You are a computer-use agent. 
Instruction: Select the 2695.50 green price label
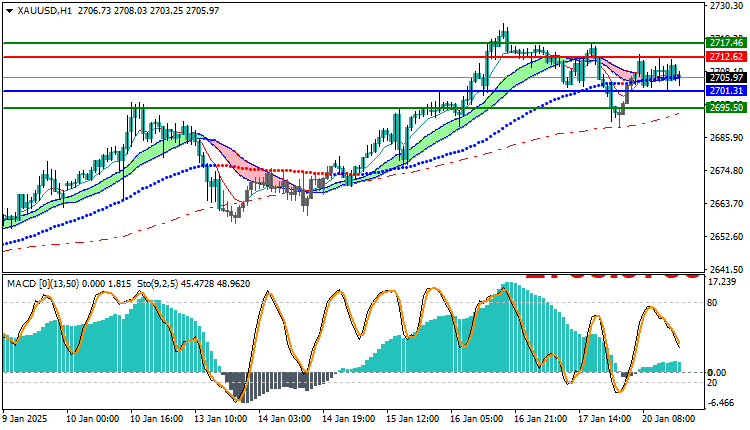tap(726, 108)
